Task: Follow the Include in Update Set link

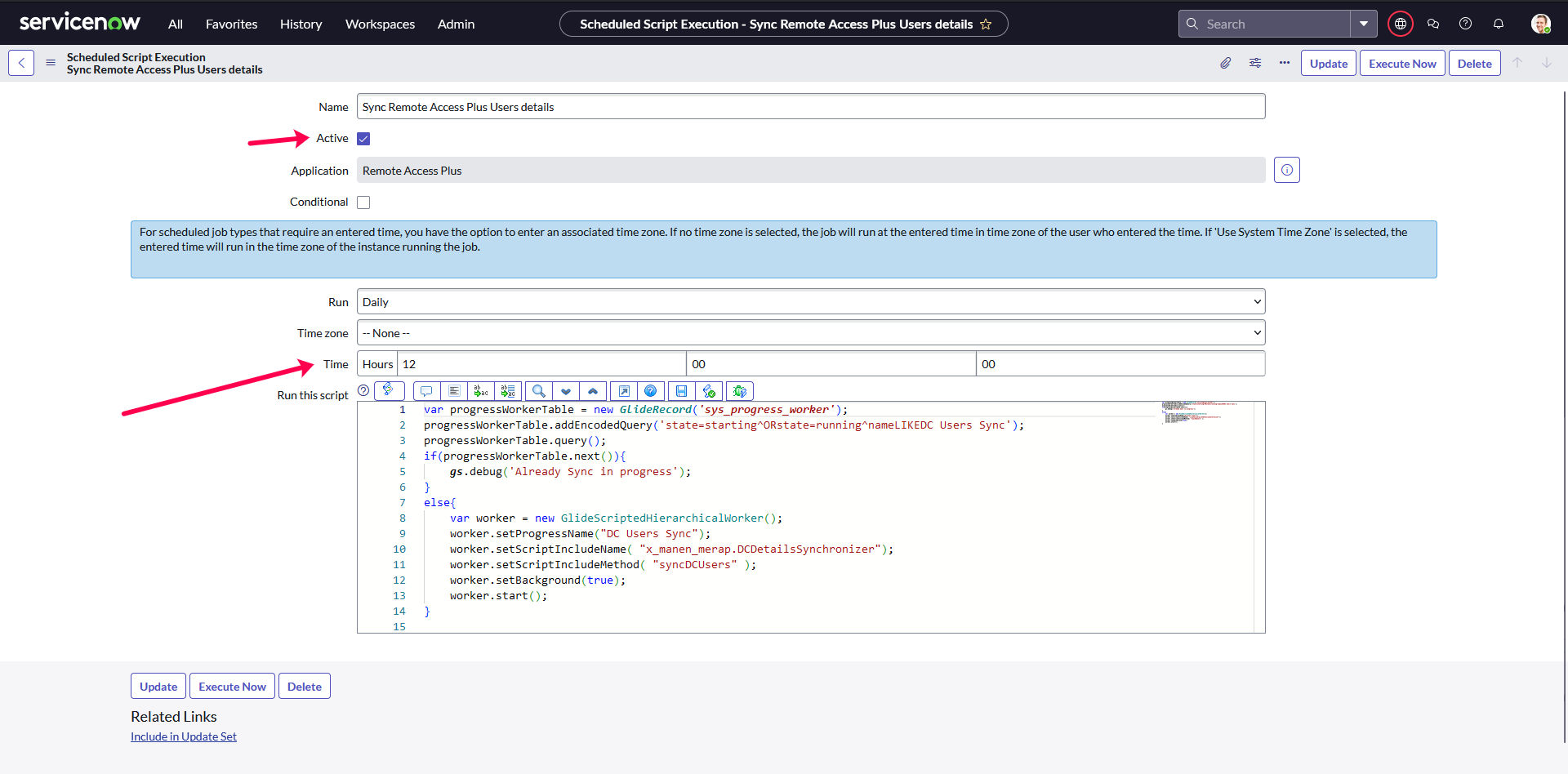Action: 184,736
